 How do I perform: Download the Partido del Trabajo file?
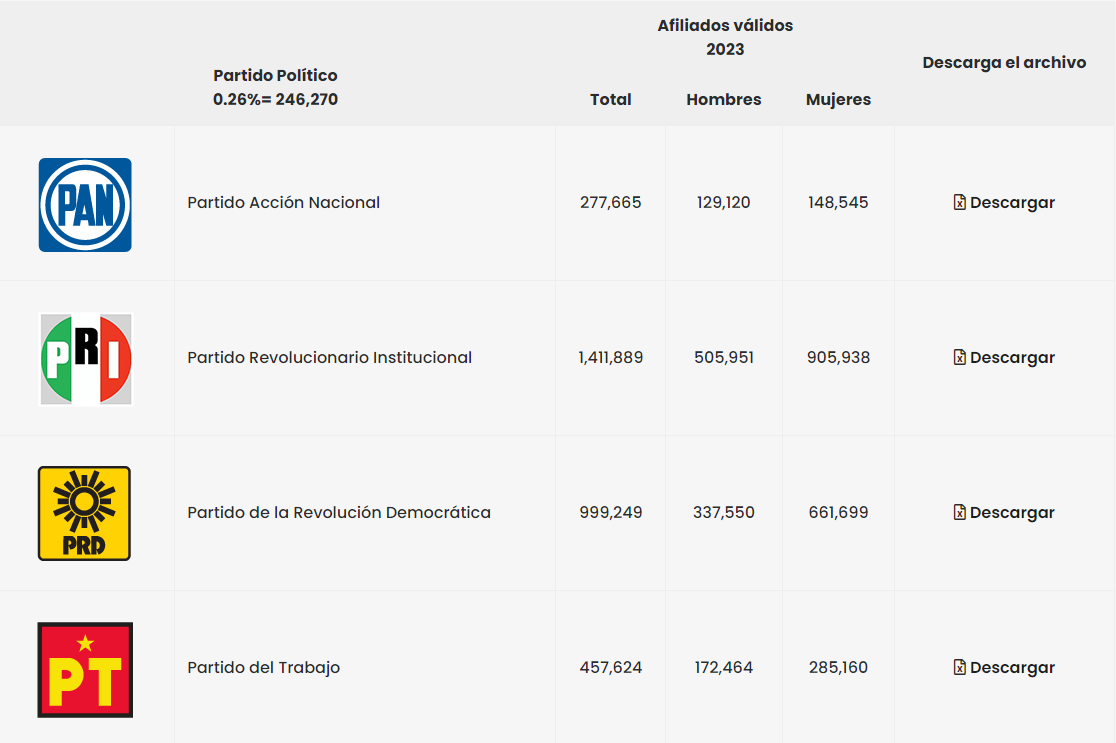[x=1004, y=668]
